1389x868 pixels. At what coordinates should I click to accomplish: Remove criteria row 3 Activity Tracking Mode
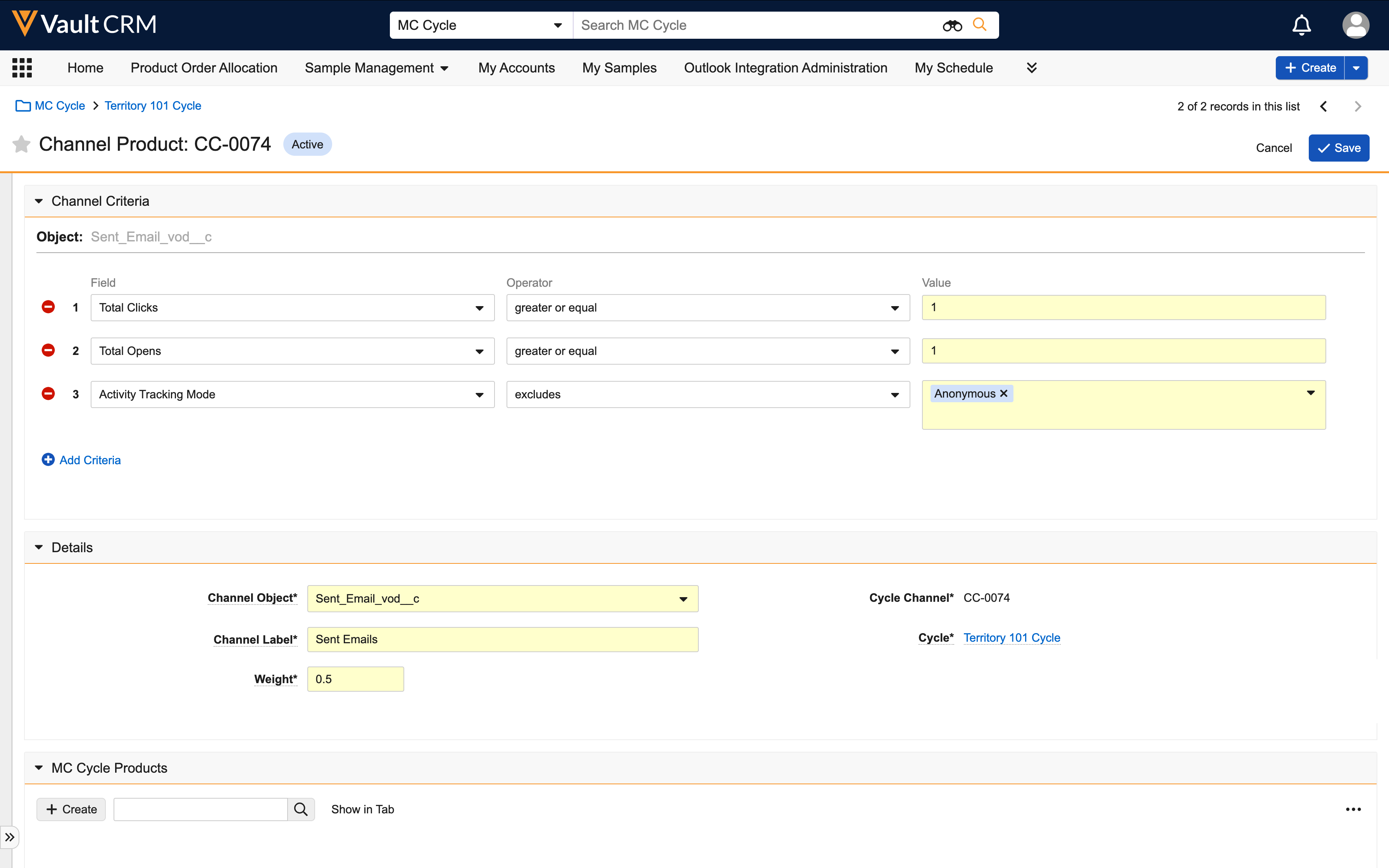tap(48, 394)
